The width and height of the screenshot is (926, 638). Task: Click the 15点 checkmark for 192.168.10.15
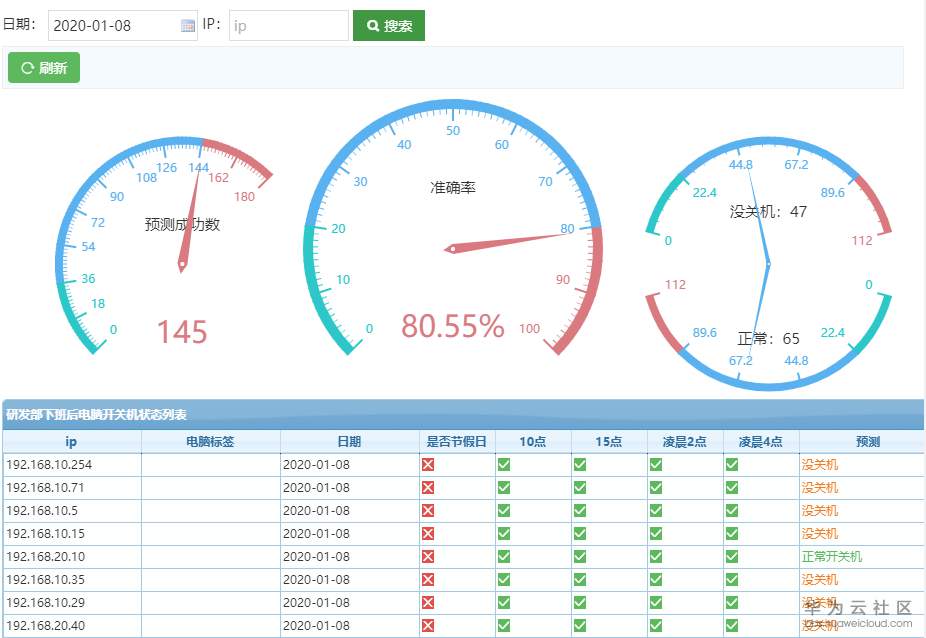pyautogui.click(x=580, y=533)
